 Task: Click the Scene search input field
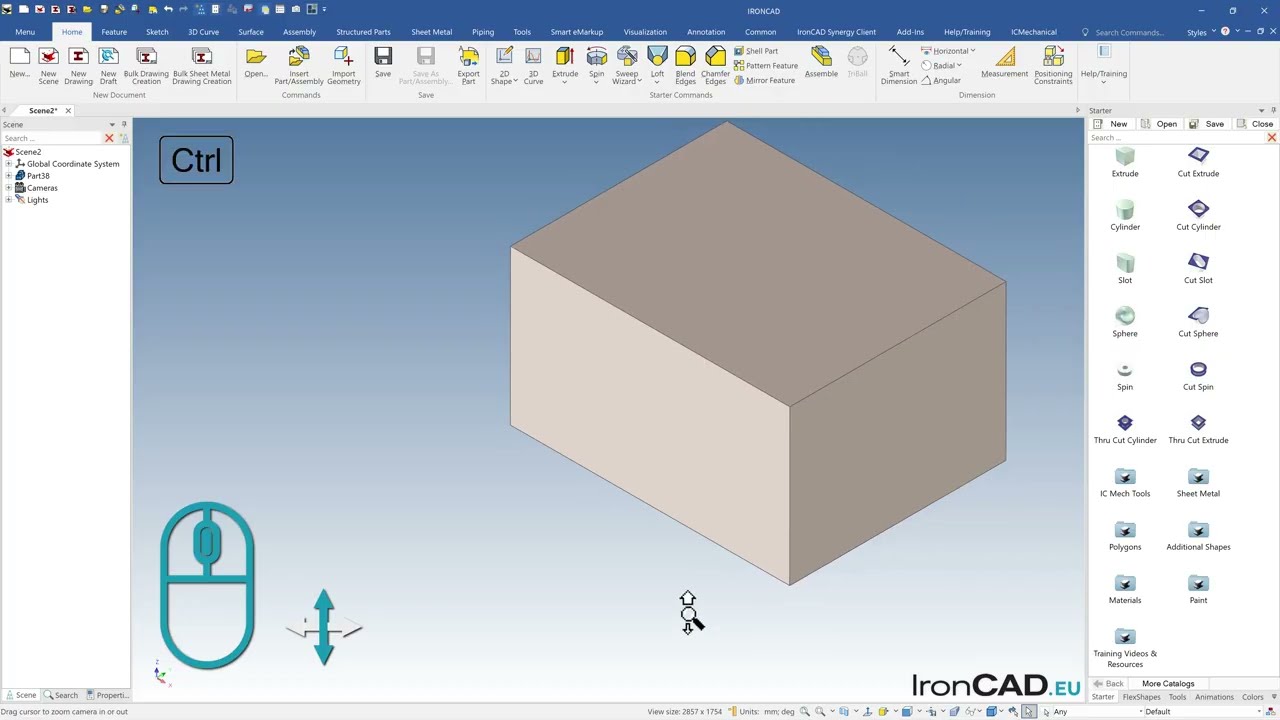pyautogui.click(x=52, y=138)
